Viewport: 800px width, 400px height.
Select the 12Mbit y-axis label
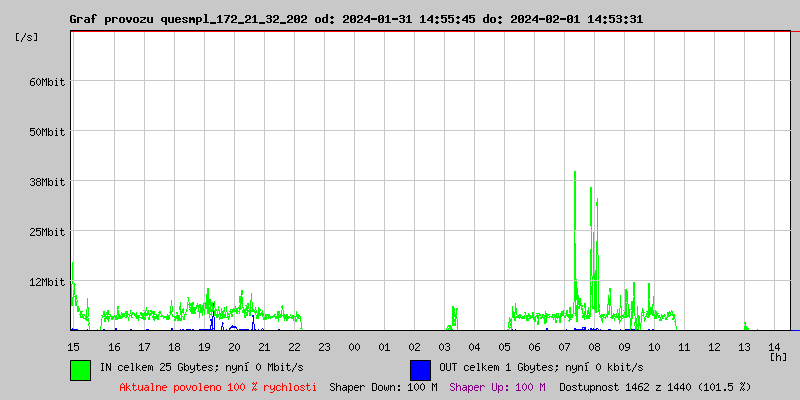pyautogui.click(x=46, y=282)
